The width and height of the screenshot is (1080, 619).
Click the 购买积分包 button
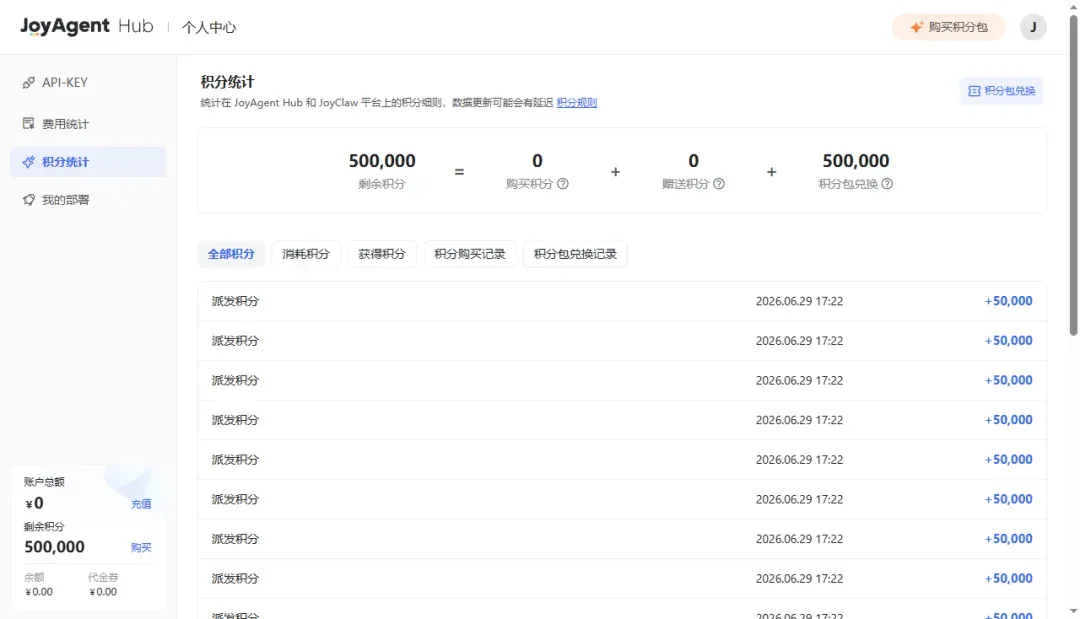[x=948, y=27]
